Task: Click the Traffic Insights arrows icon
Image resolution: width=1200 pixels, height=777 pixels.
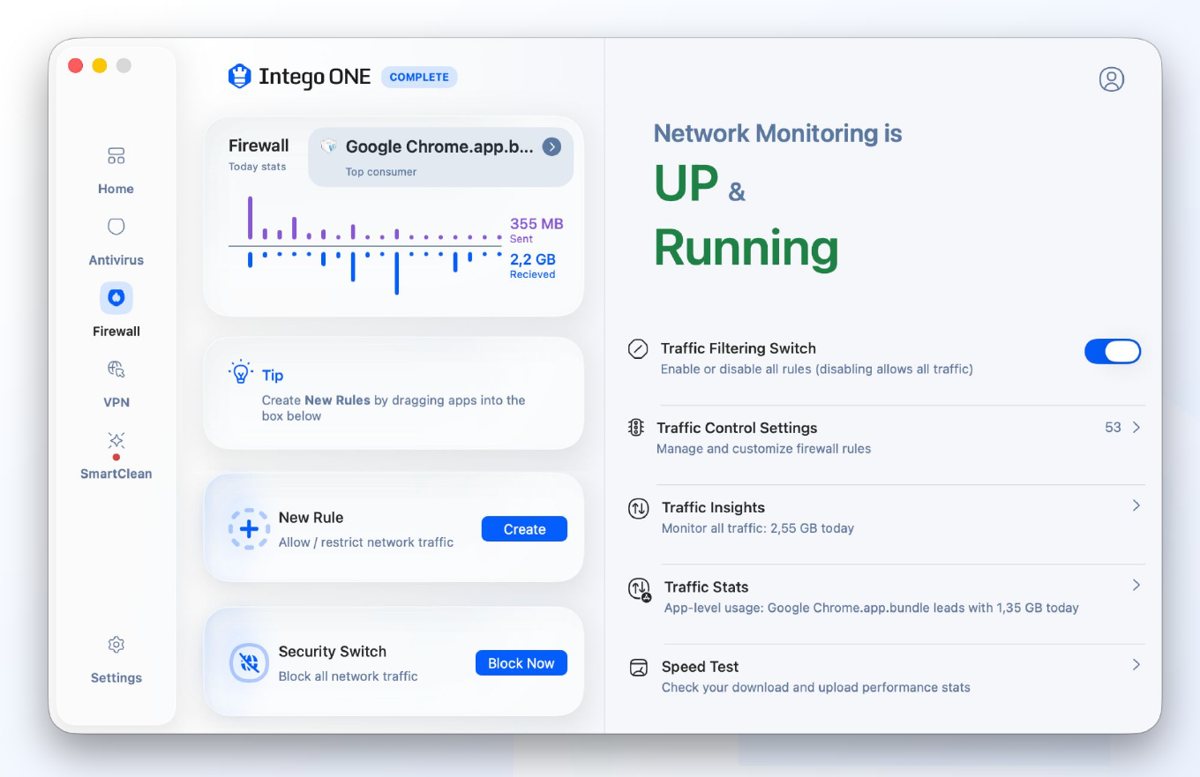Action: pos(638,508)
